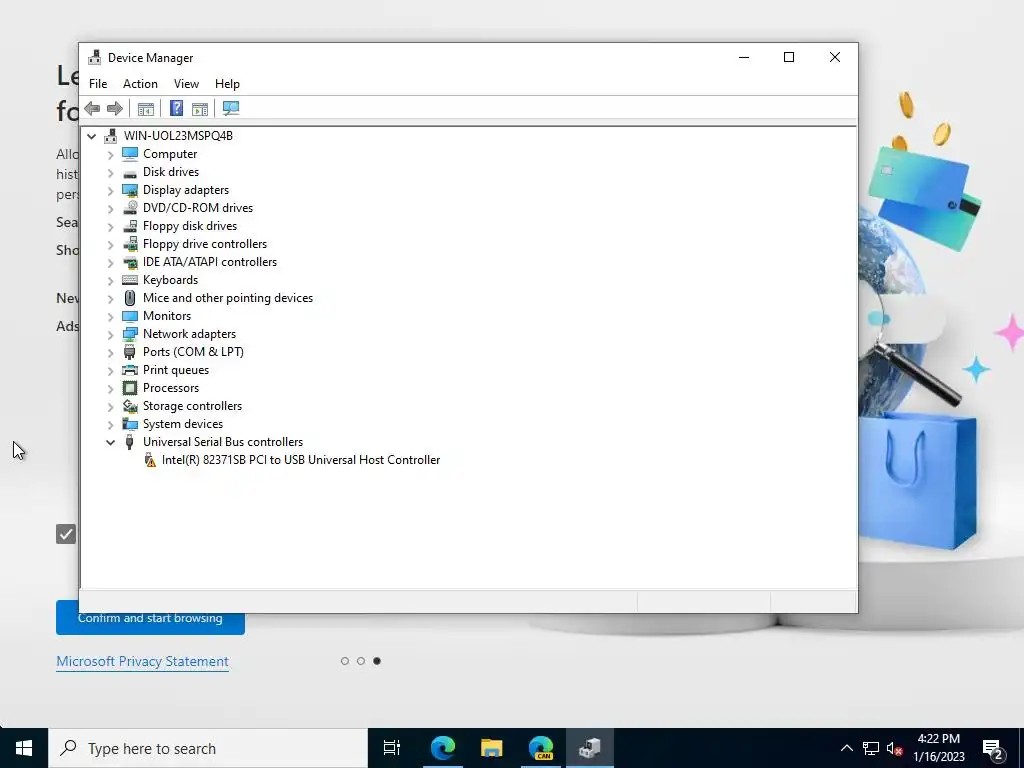This screenshot has height=768, width=1024.
Task: Select the DVD/CD-ROM drives label
Action: 198,208
